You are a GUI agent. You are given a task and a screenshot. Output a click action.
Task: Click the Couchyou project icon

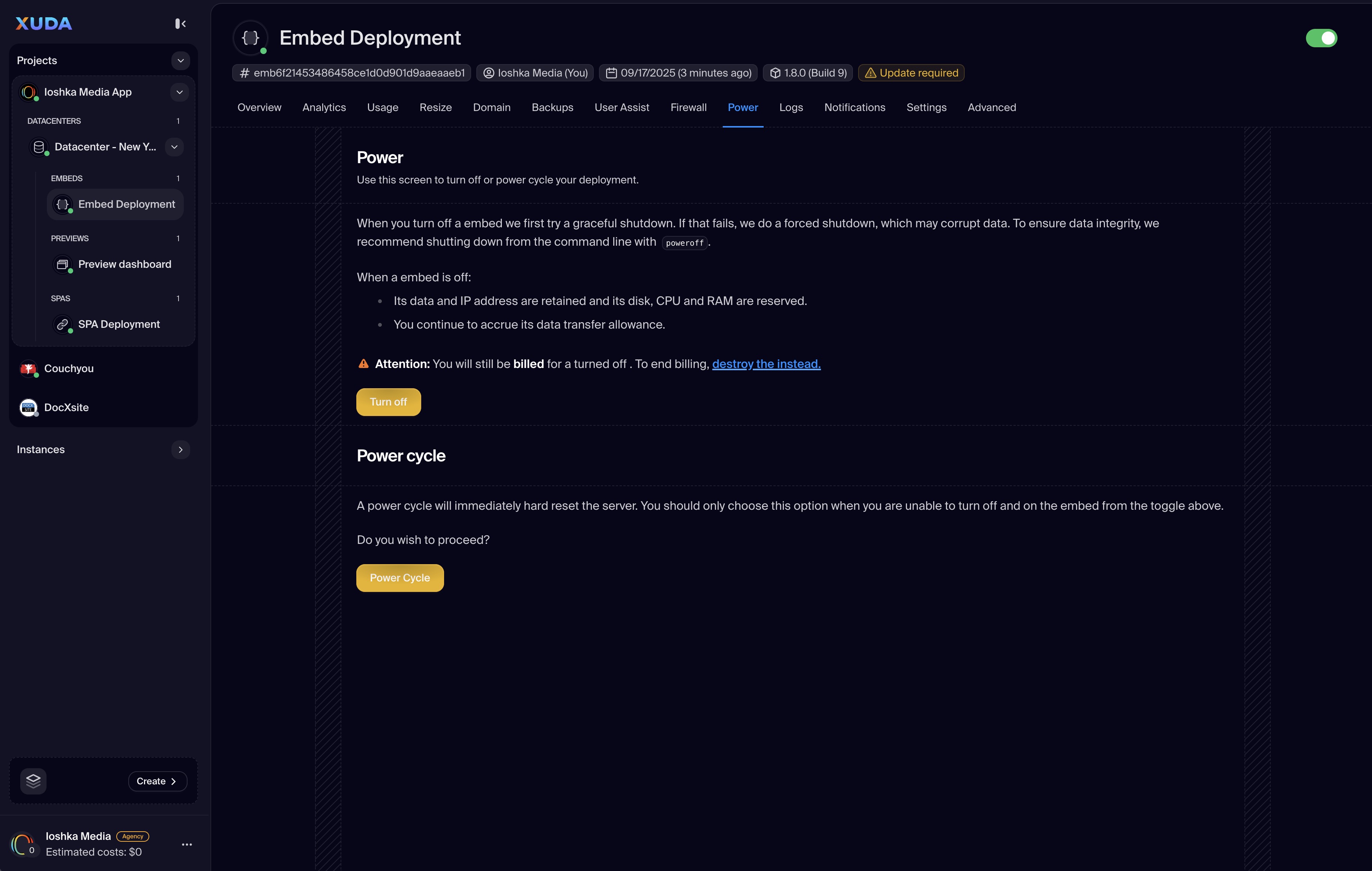tap(28, 369)
